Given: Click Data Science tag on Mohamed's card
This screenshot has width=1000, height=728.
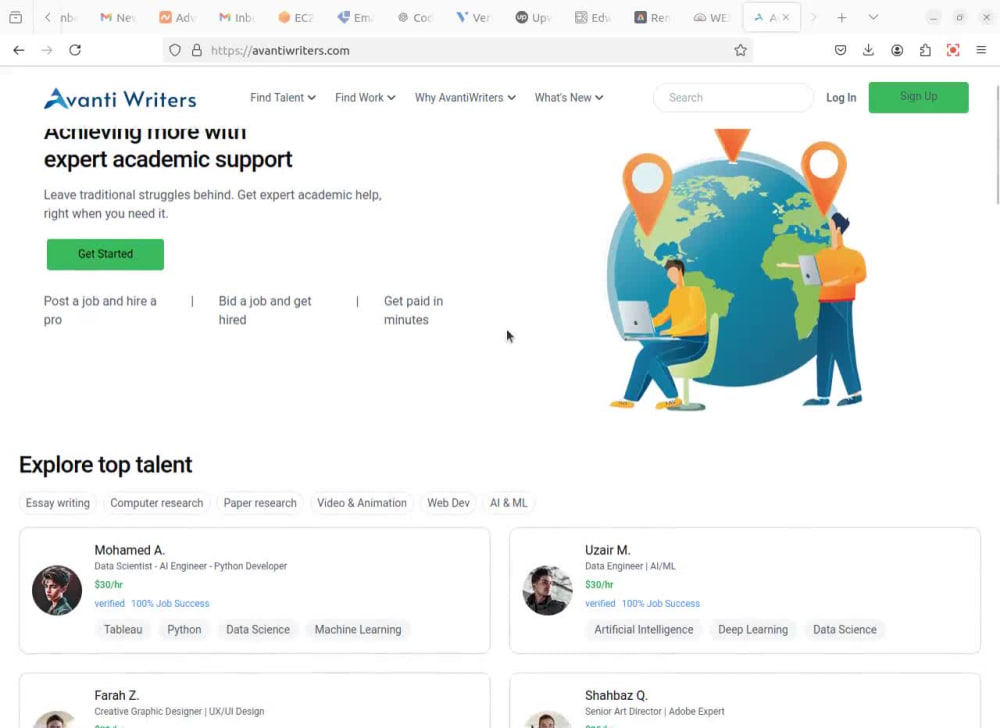Looking at the screenshot, I should coord(258,630).
